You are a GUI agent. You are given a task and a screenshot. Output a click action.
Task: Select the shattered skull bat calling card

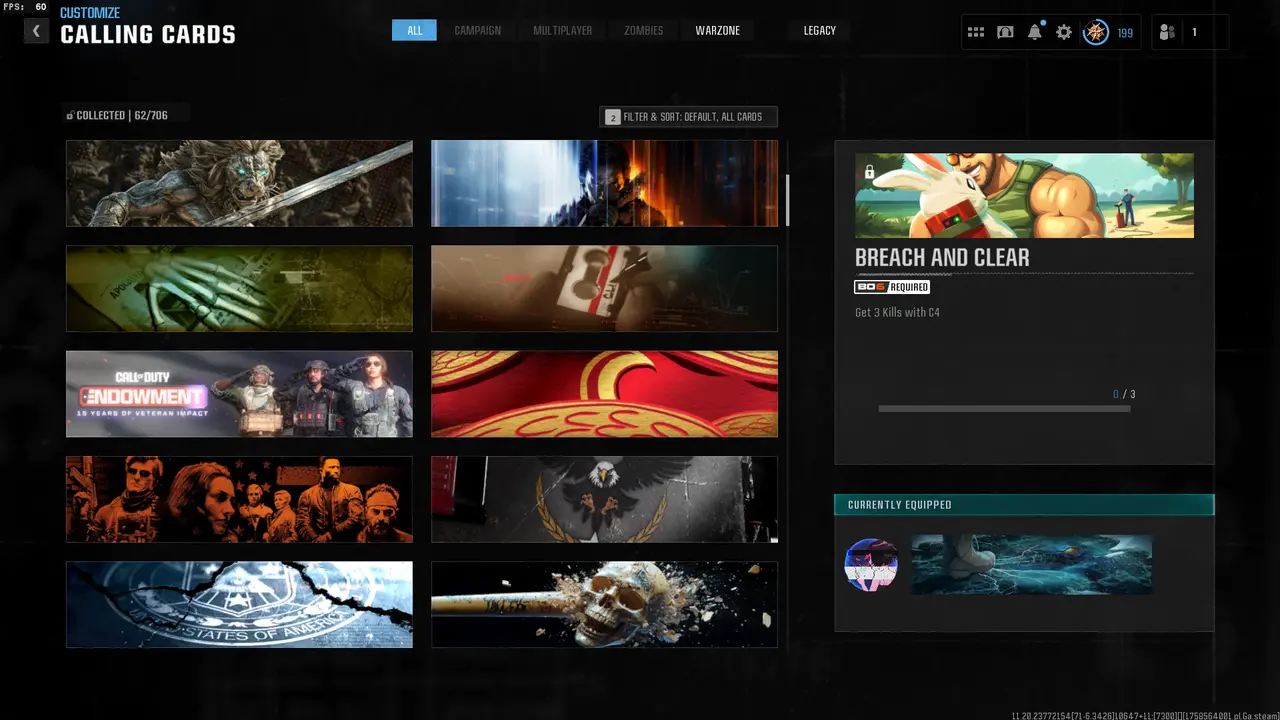coord(604,604)
